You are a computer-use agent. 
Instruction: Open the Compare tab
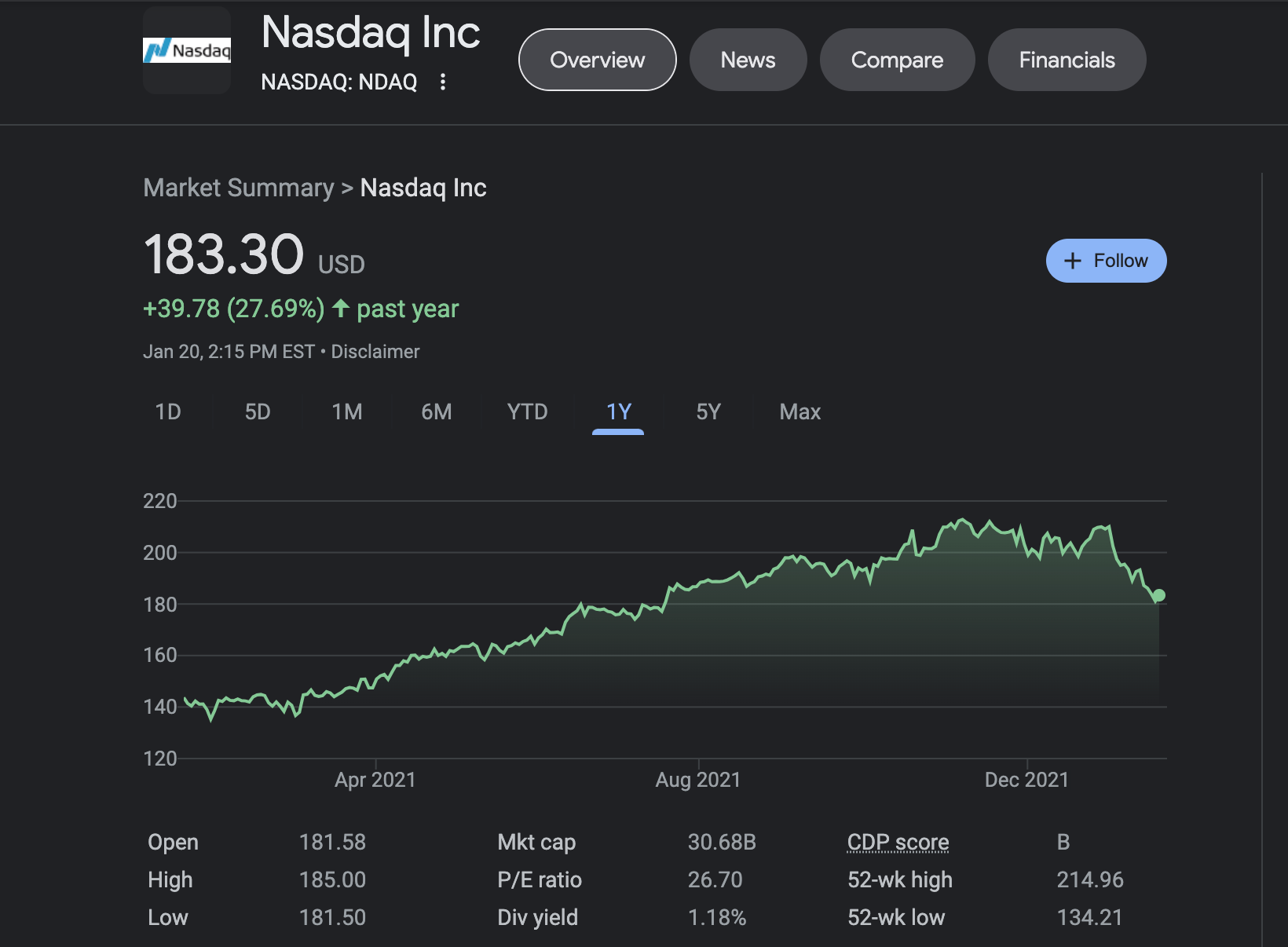click(x=898, y=60)
